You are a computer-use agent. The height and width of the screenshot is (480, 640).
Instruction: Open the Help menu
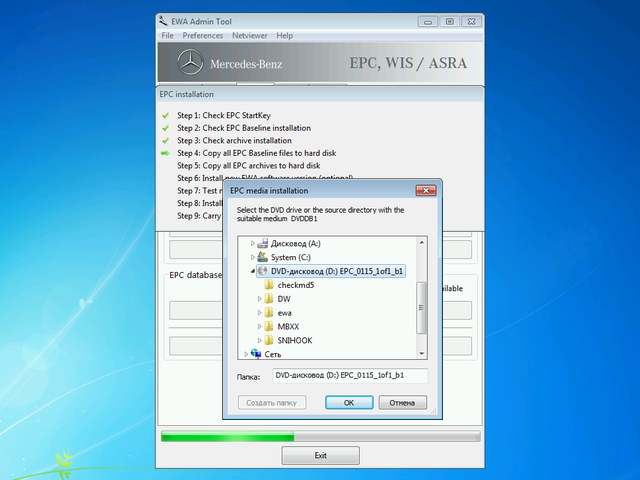(284, 36)
